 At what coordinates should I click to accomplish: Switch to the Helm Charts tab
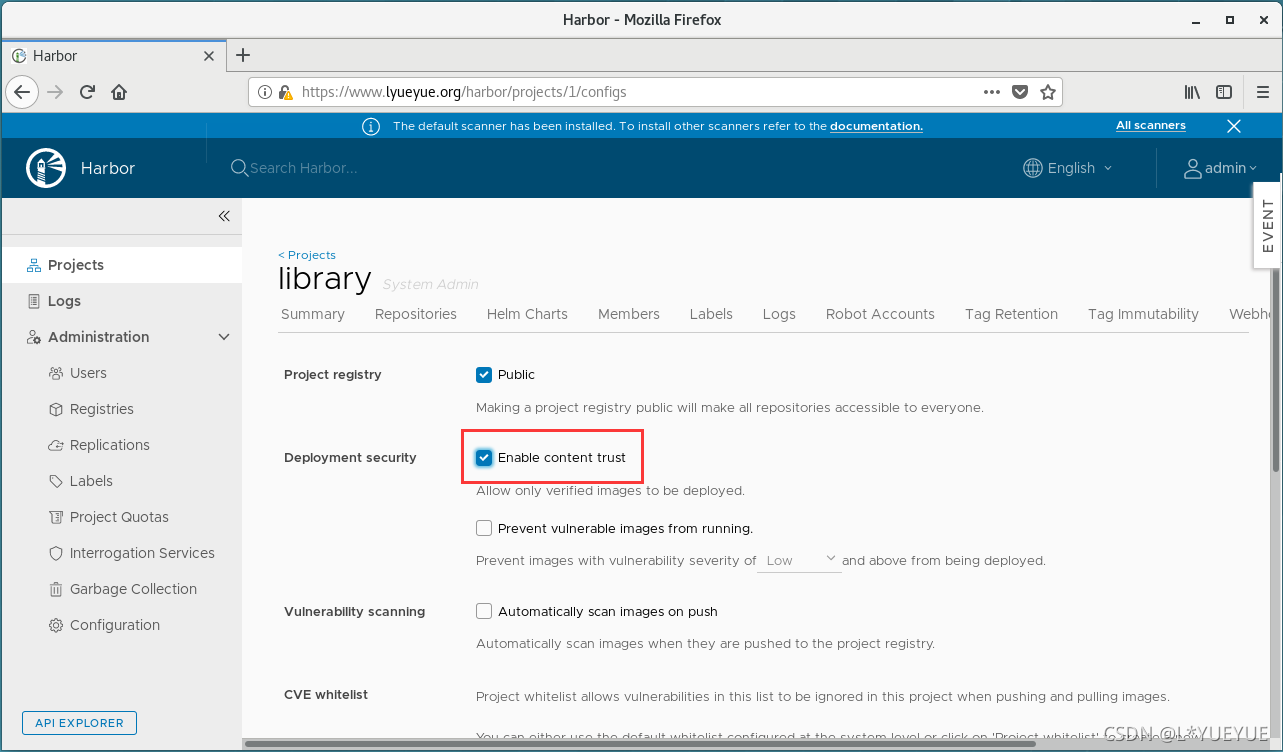527,314
